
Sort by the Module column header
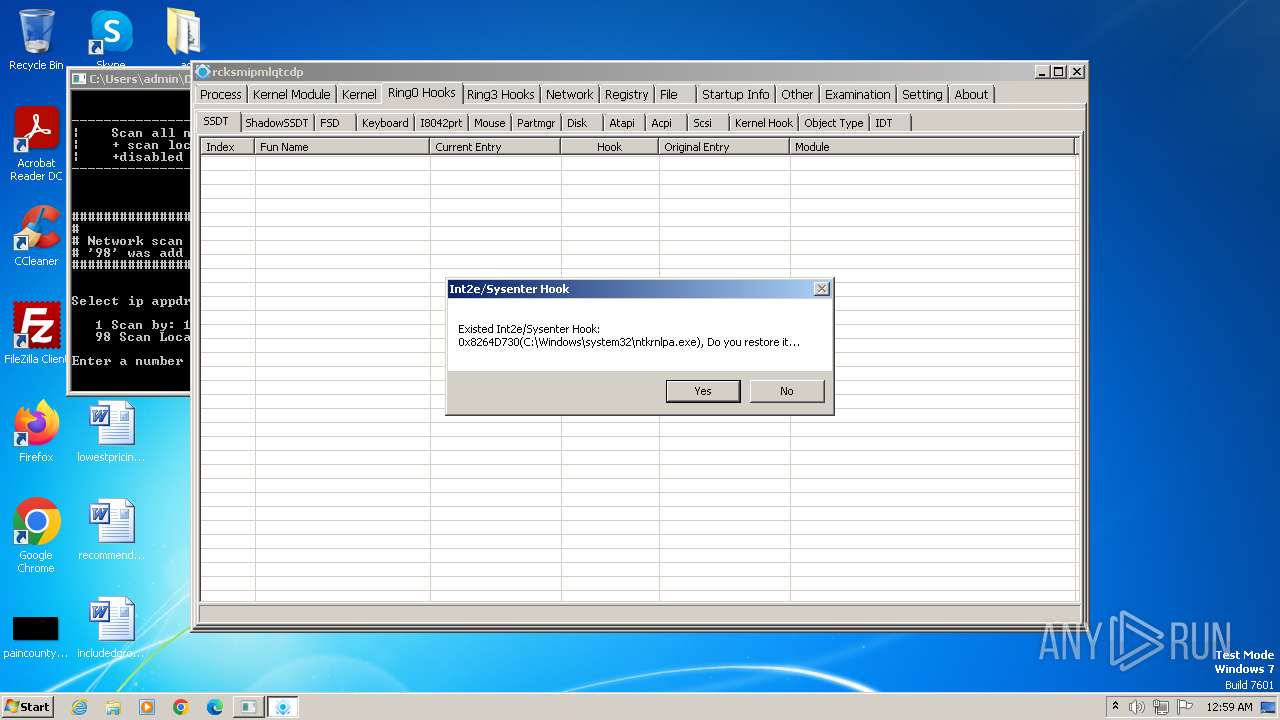(932, 147)
